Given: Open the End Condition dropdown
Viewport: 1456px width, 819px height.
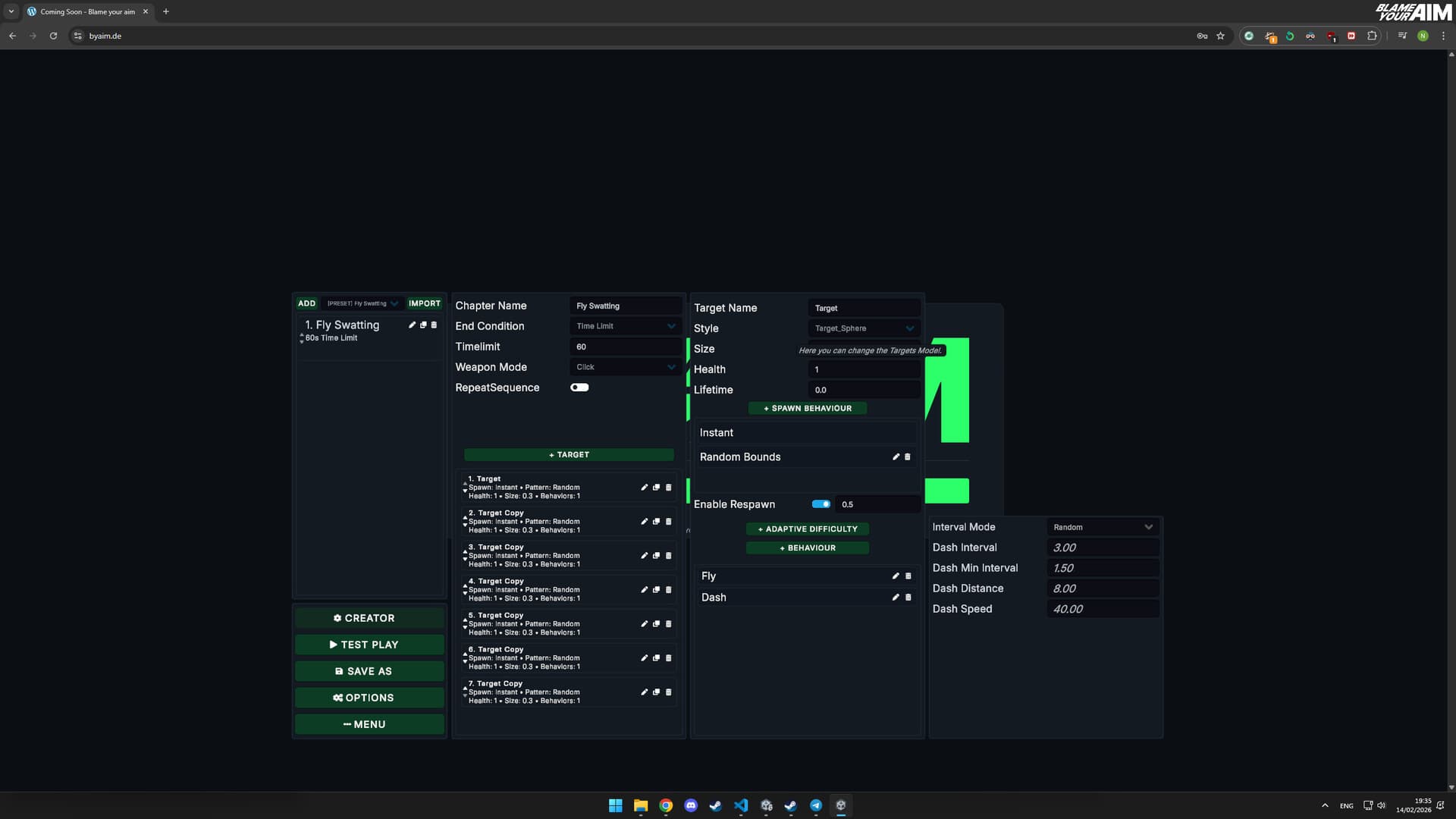Looking at the screenshot, I should (625, 326).
